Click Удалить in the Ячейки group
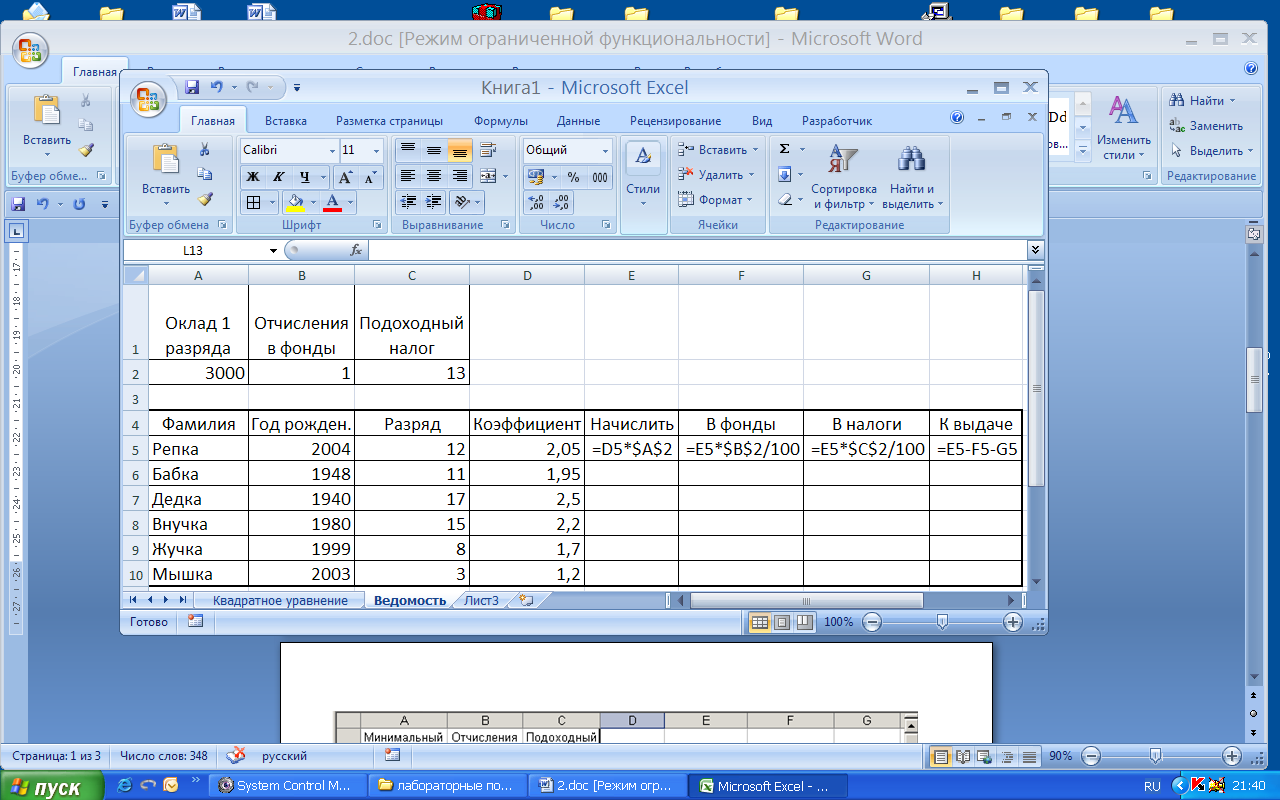Viewport: 1280px width, 800px height. (x=715, y=175)
